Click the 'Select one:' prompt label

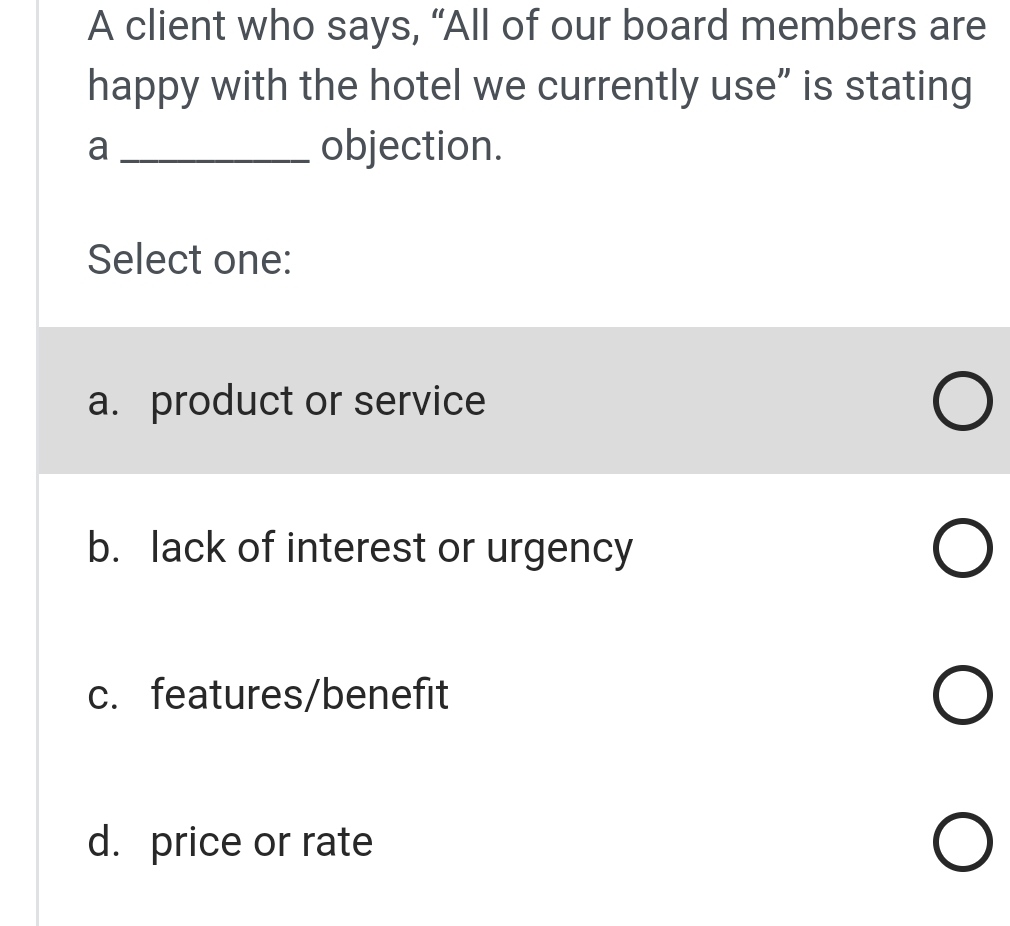[190, 260]
